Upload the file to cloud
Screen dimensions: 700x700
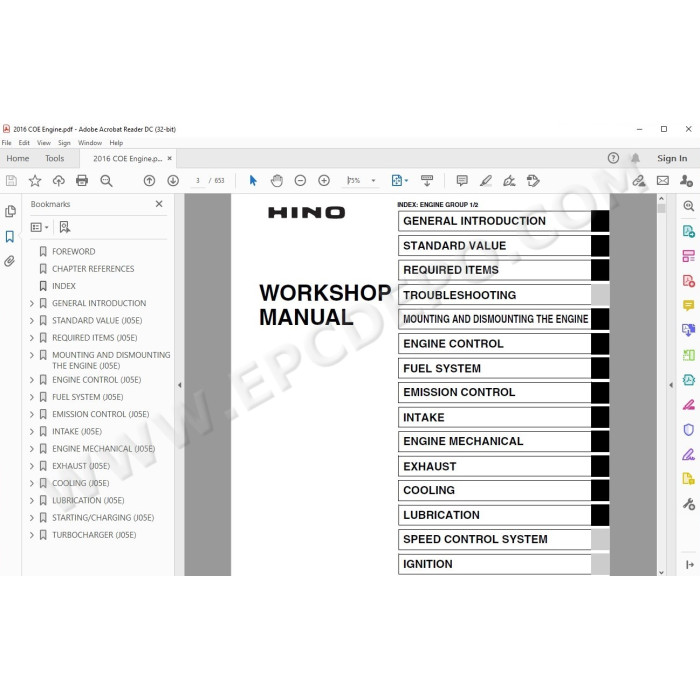(x=58, y=181)
